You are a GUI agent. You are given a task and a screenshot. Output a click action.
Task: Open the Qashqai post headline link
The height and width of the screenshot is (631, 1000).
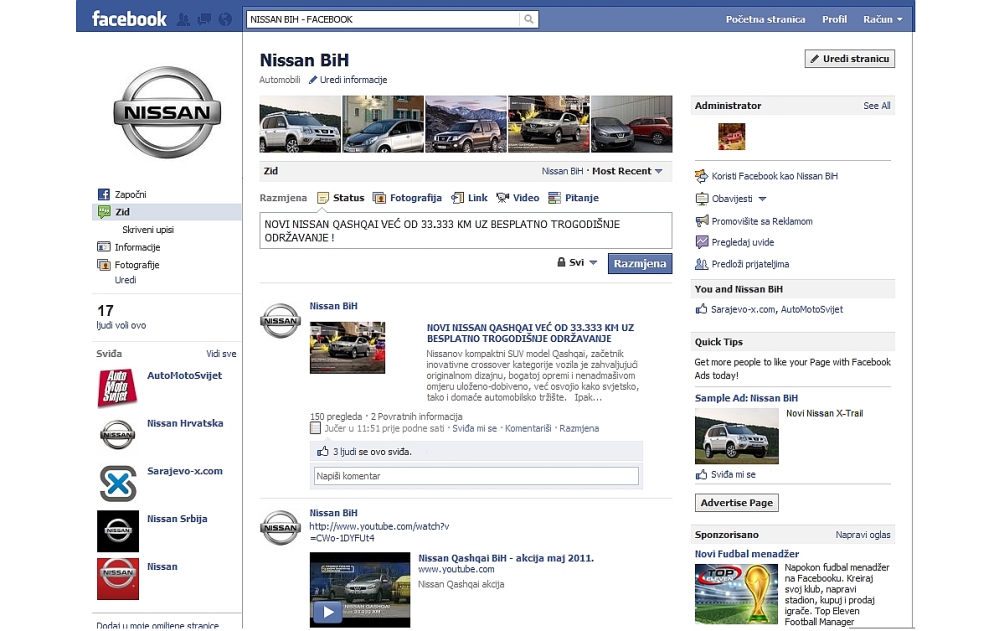coord(531,333)
